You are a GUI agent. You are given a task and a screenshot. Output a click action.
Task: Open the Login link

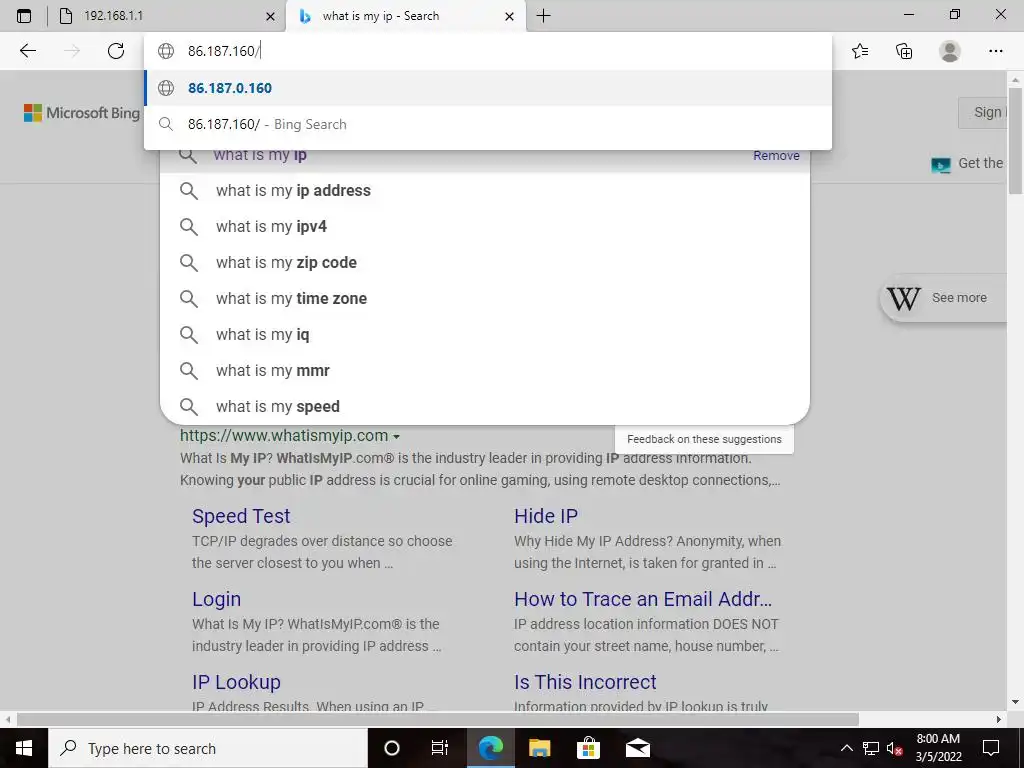tap(216, 599)
